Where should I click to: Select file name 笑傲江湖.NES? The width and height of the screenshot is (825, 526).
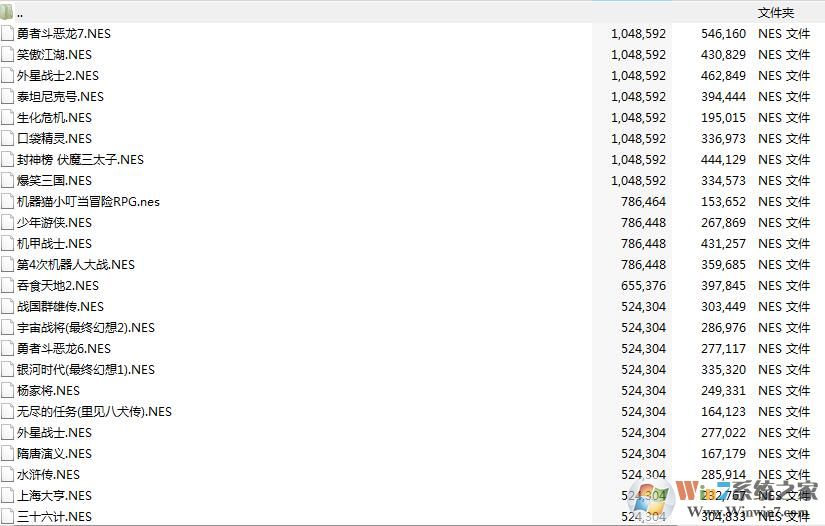(54, 55)
